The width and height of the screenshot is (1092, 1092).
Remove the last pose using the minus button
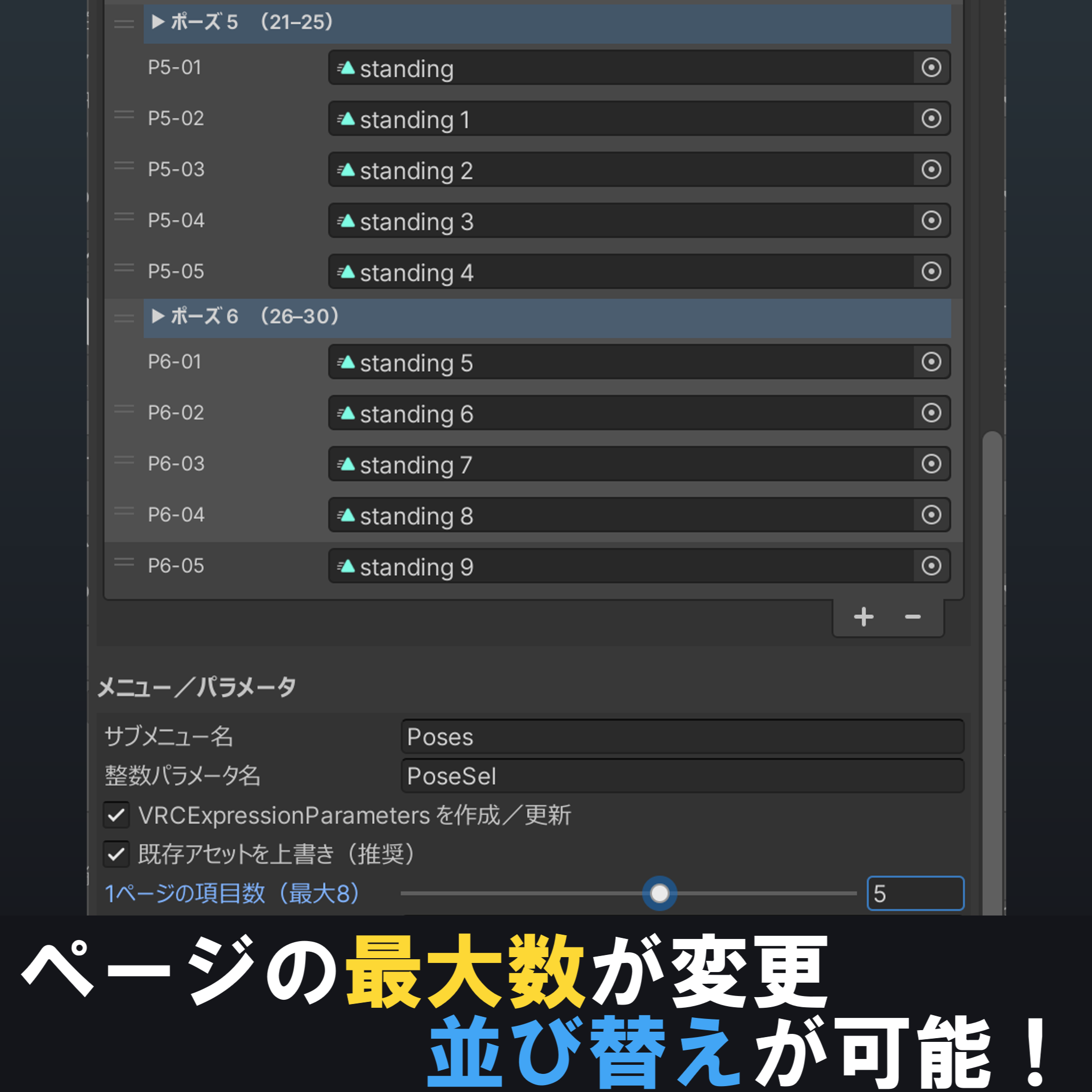point(912,617)
